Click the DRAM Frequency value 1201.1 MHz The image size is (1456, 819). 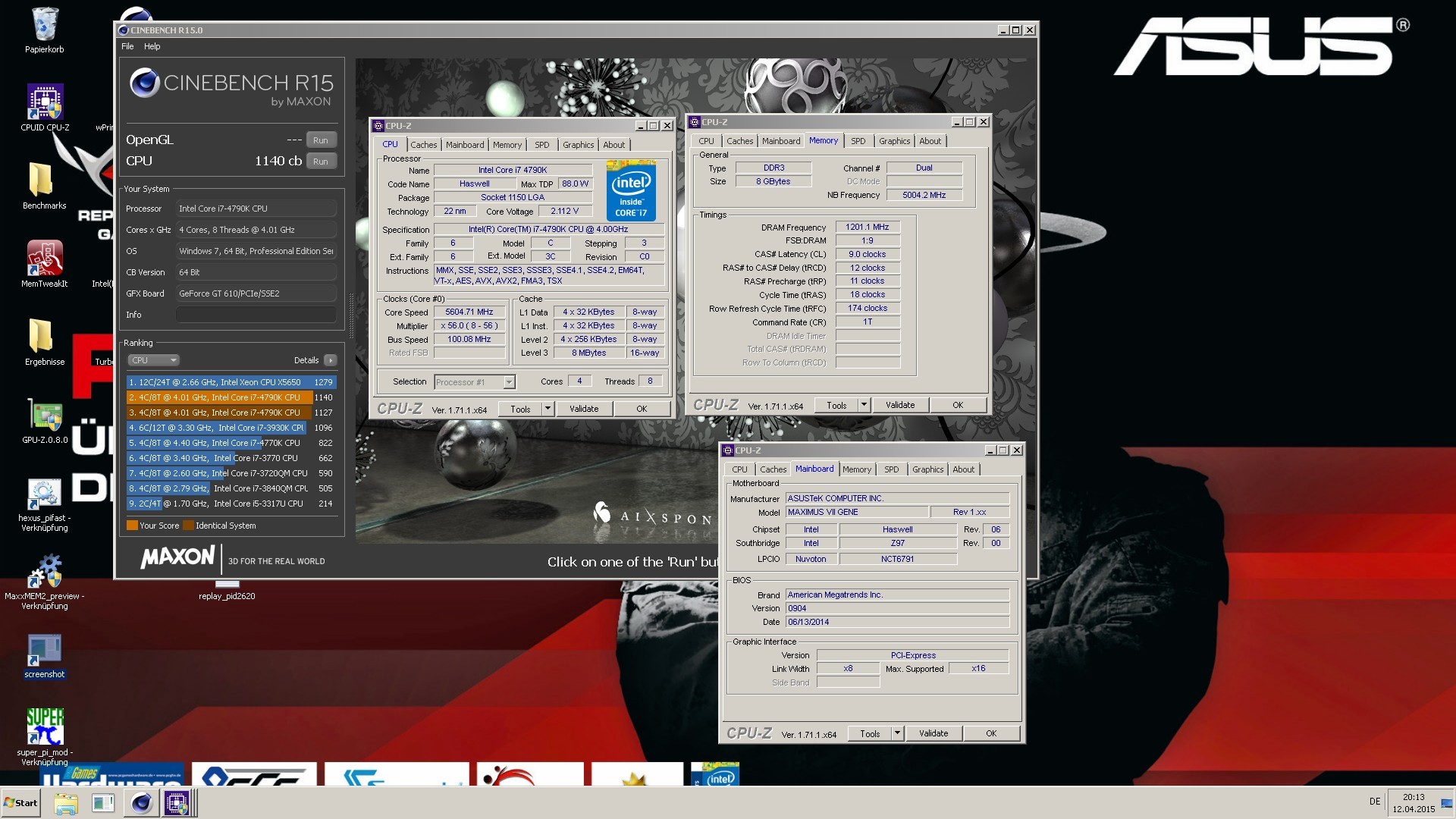pos(868,227)
